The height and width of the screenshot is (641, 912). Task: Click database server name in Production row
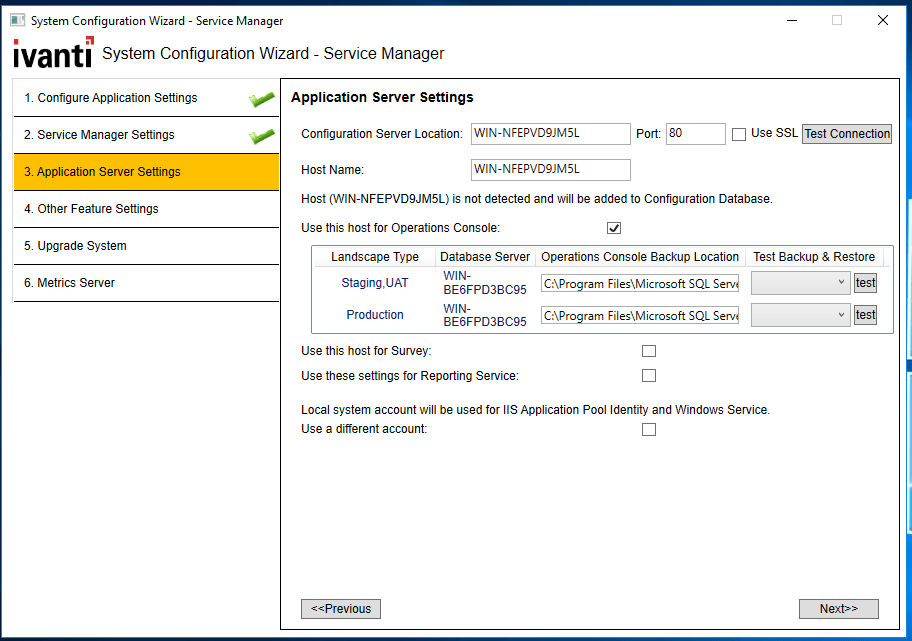[x=484, y=315]
